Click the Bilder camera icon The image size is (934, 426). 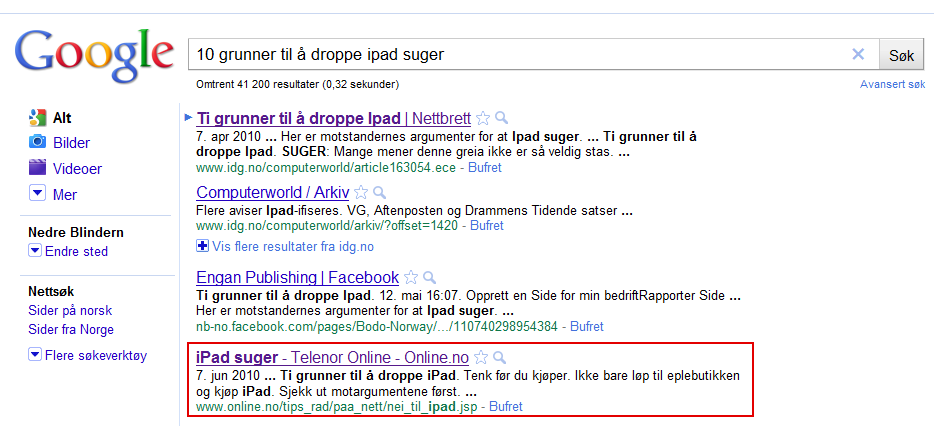point(38,142)
